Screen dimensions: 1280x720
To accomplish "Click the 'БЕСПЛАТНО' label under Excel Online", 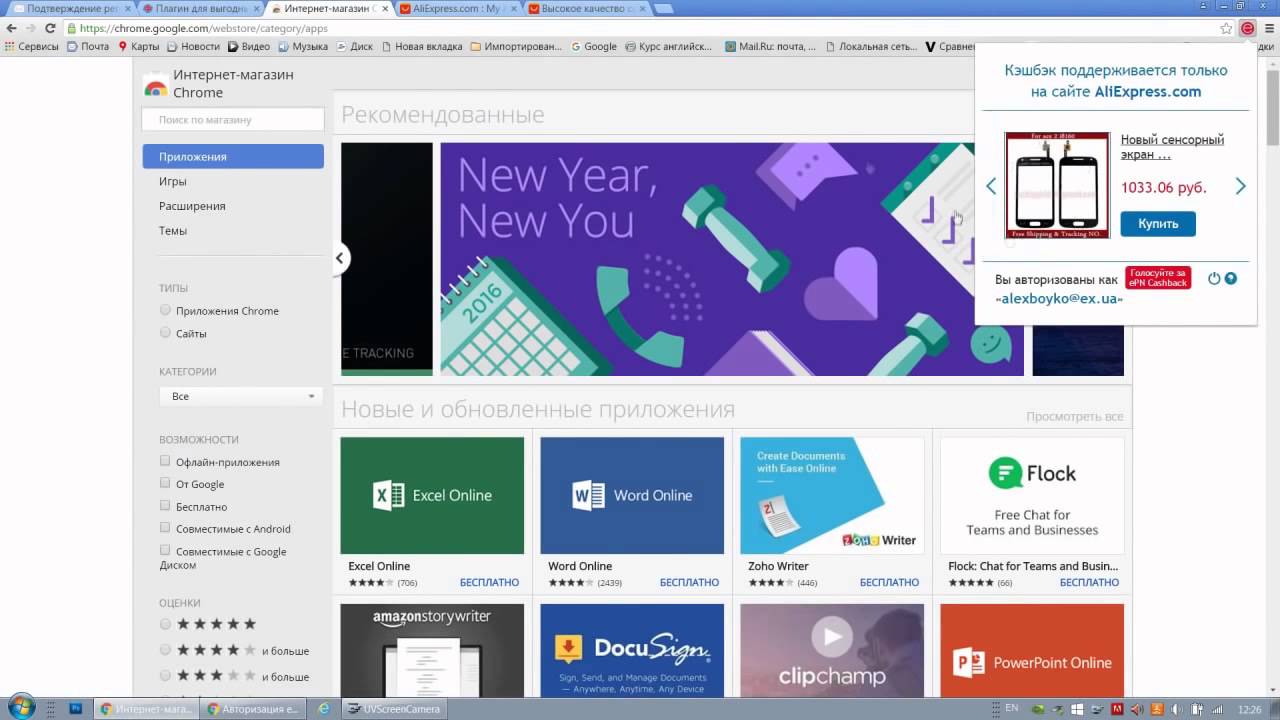I will 489,582.
